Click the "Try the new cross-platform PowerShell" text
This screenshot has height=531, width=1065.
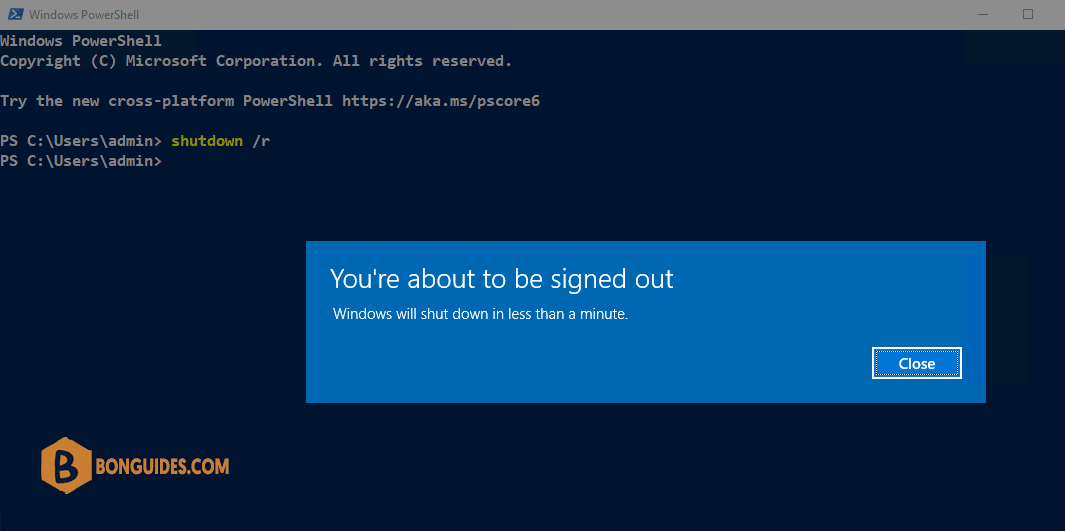point(166,101)
